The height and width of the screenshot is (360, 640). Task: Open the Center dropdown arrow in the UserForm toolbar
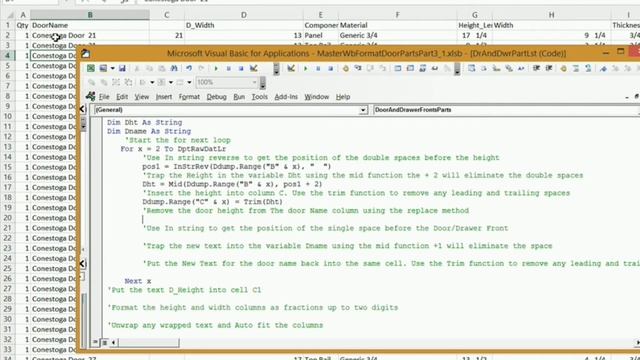(171, 82)
